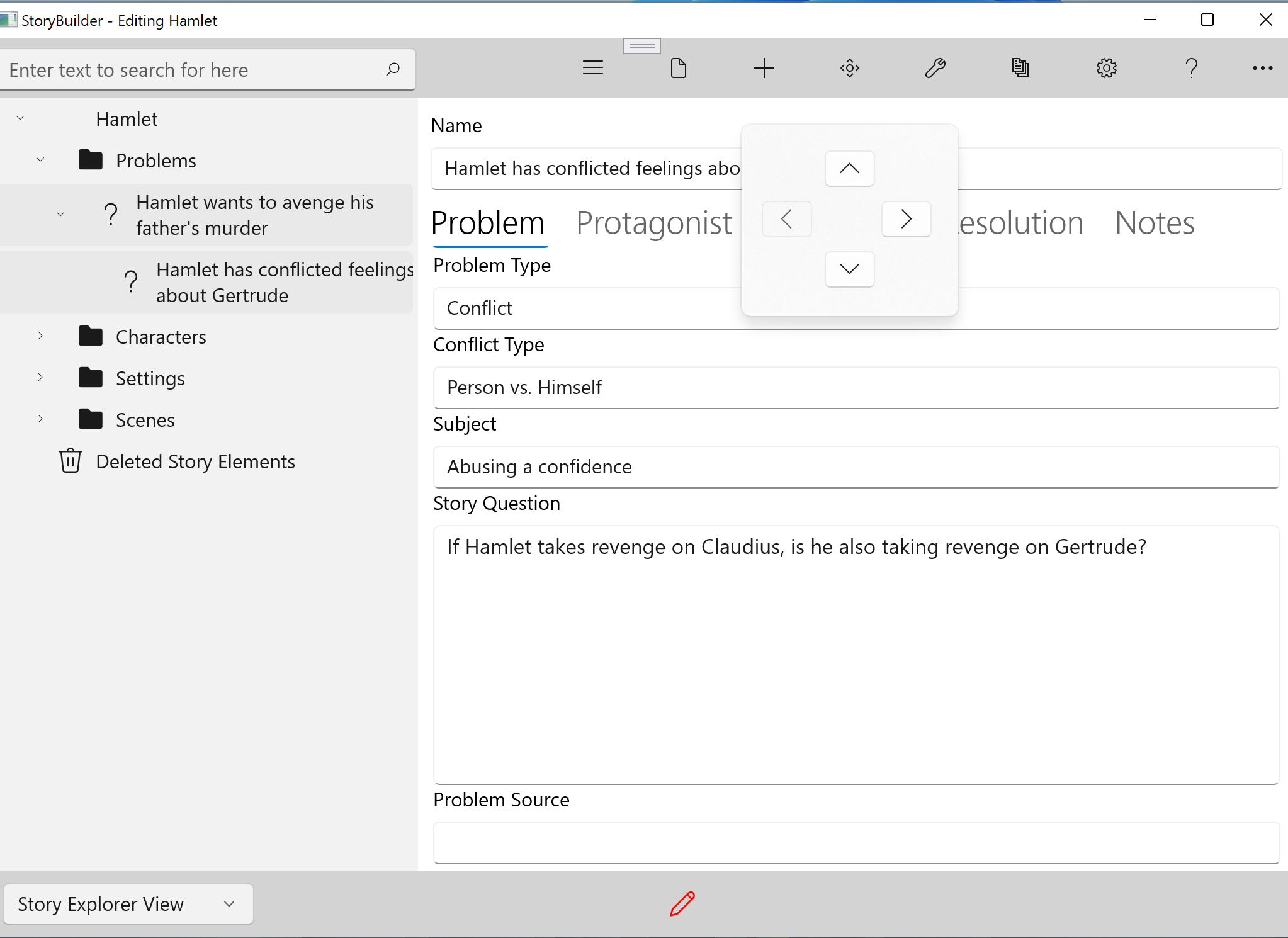Move element right using the right arrow button
The width and height of the screenshot is (1288, 938).
coord(906,219)
